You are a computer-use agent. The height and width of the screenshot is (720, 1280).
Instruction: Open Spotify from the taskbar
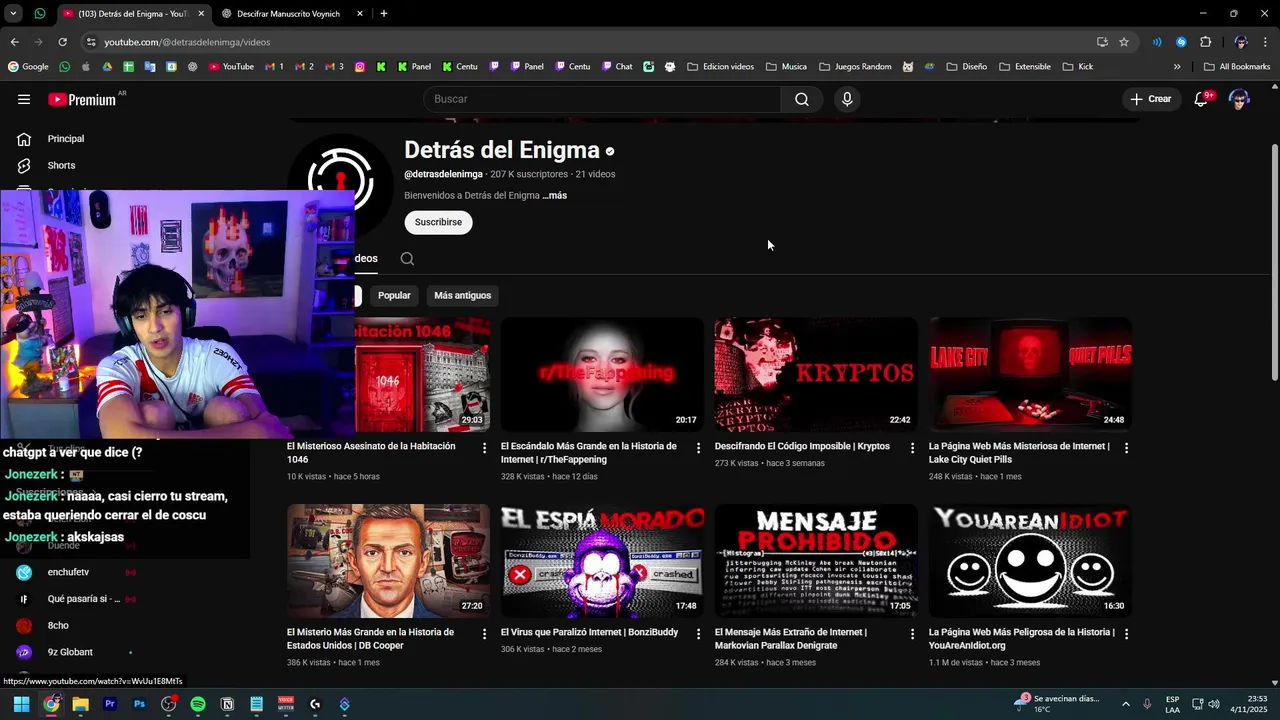pos(198,704)
